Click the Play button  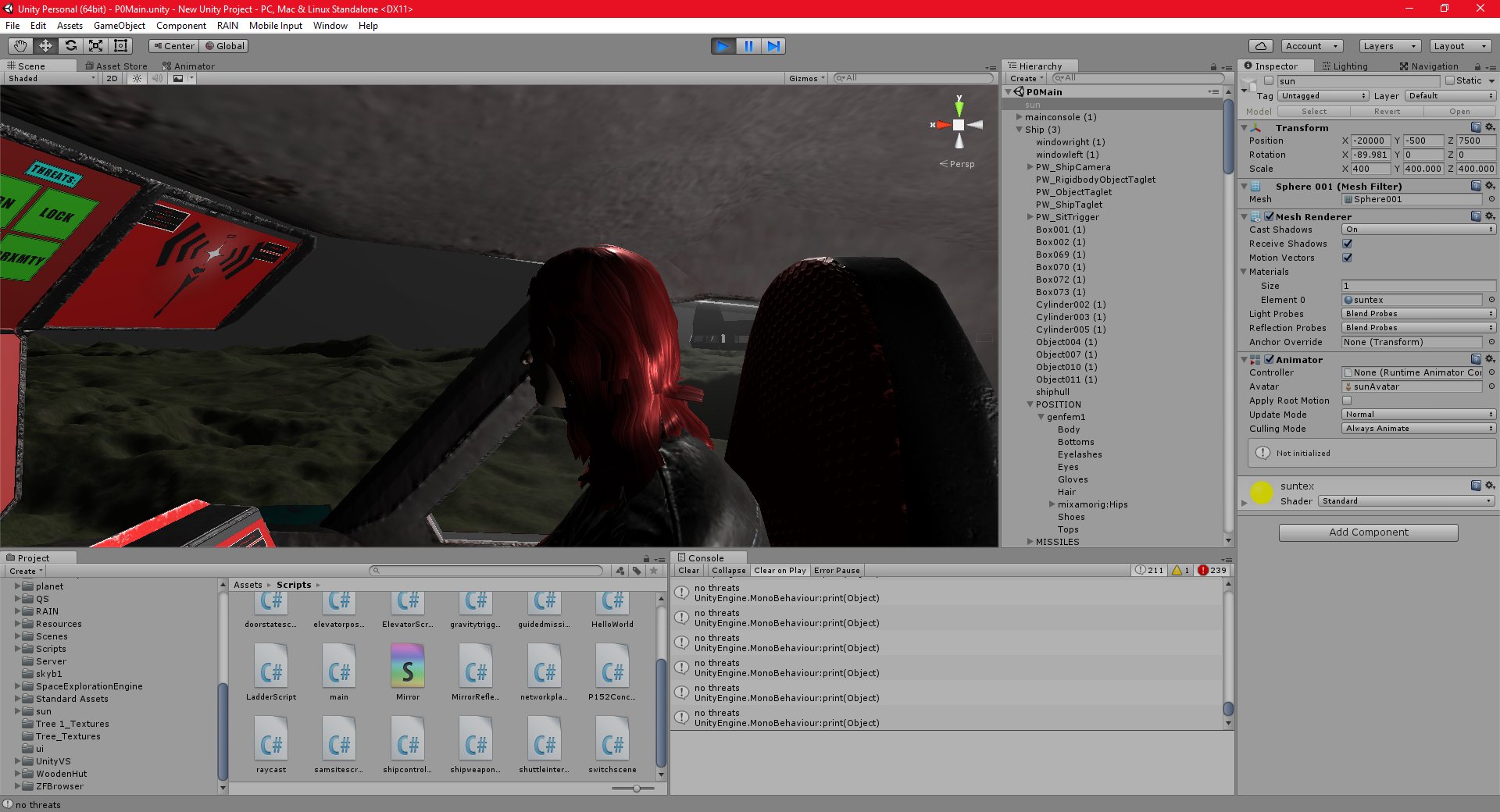(723, 46)
